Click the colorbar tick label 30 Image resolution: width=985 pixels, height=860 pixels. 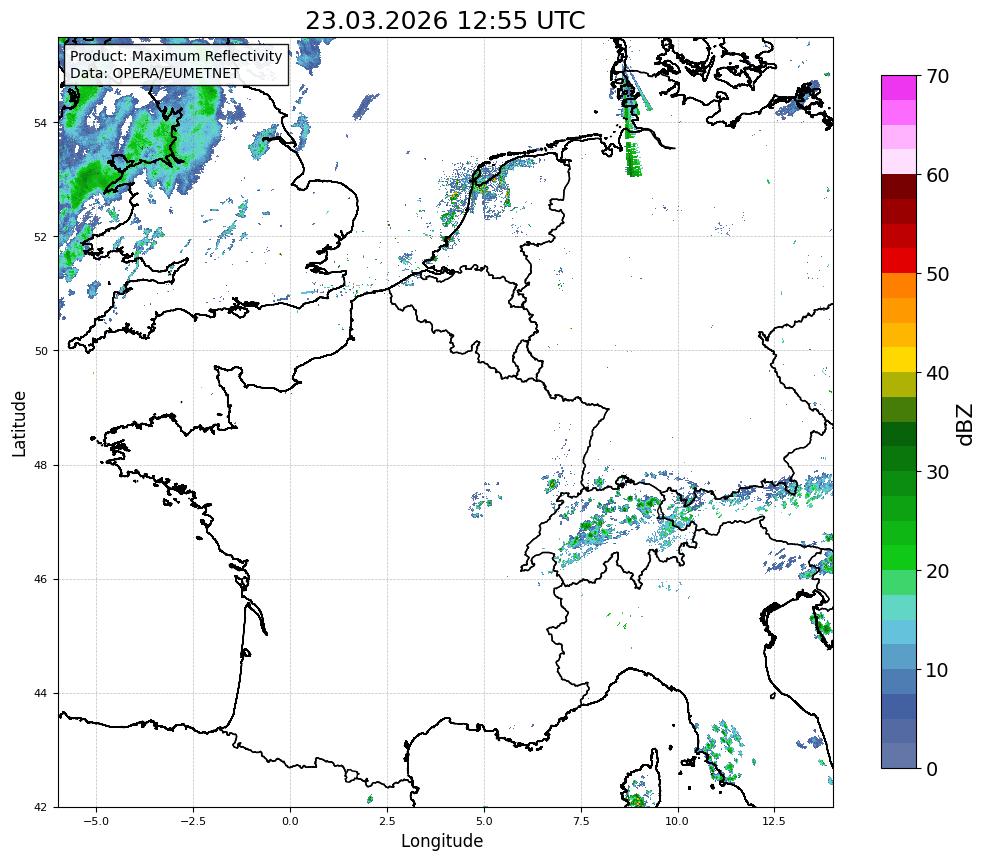pos(937,472)
